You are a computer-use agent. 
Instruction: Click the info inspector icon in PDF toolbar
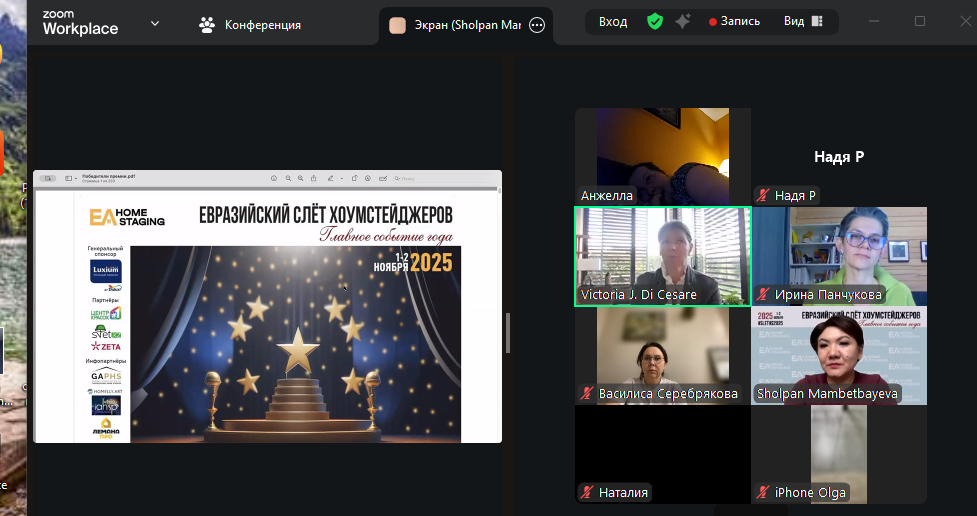coord(274,178)
